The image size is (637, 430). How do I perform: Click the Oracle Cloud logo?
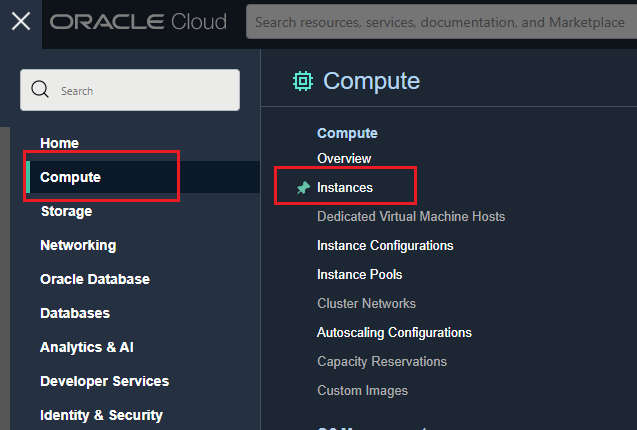pyautogui.click(x=138, y=22)
